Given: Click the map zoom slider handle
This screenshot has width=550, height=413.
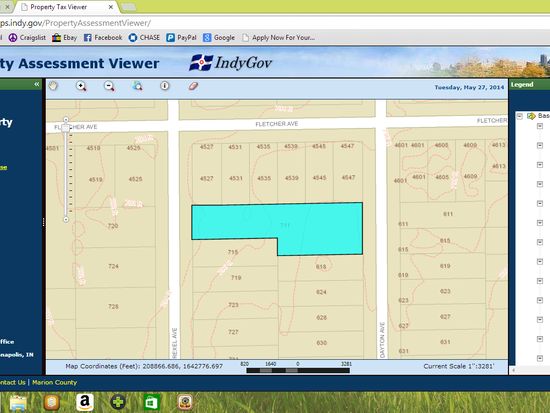Looking at the screenshot, I should pyautogui.click(x=66, y=128).
